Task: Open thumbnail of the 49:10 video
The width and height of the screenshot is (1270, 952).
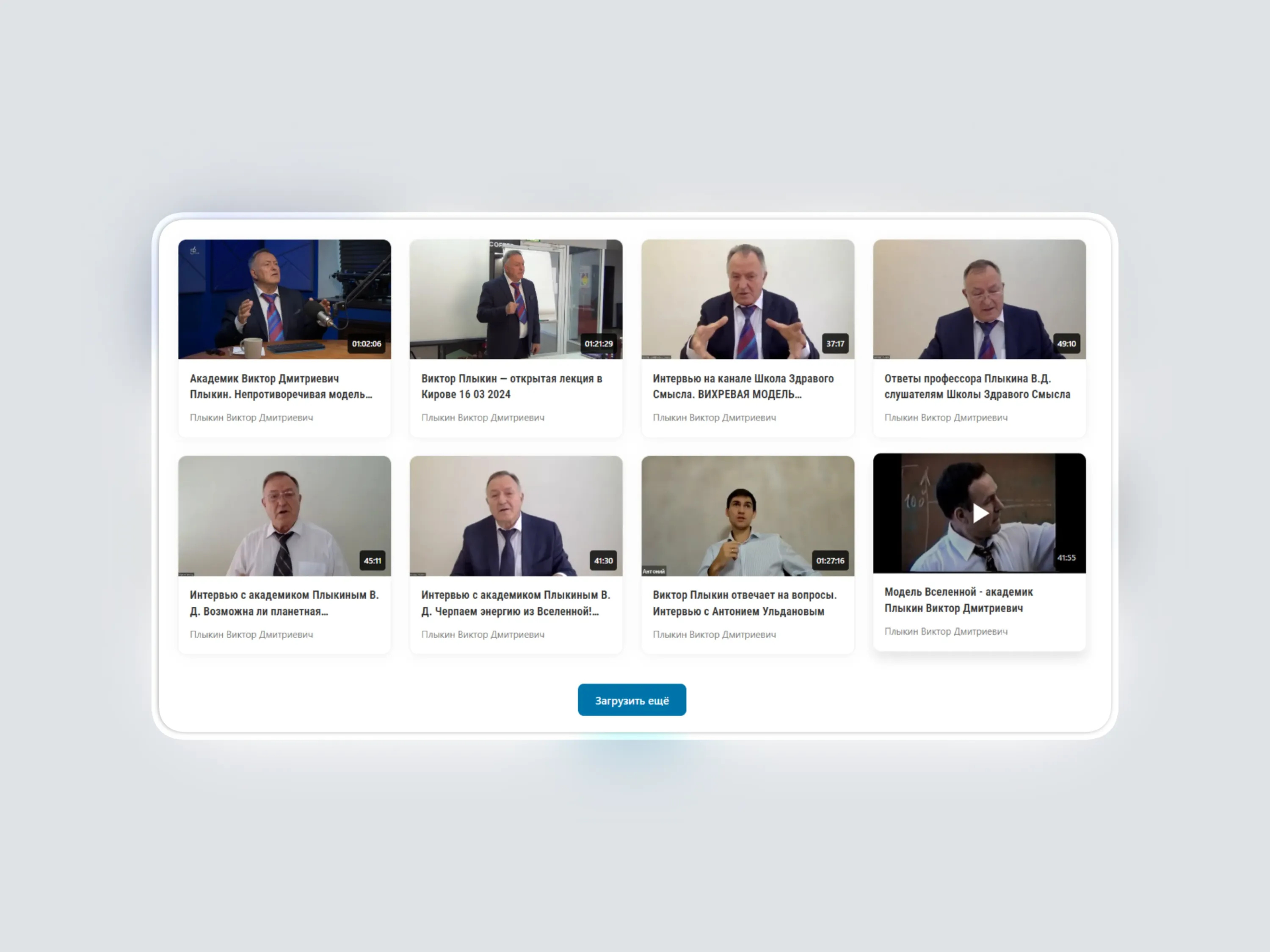Action: (980, 299)
